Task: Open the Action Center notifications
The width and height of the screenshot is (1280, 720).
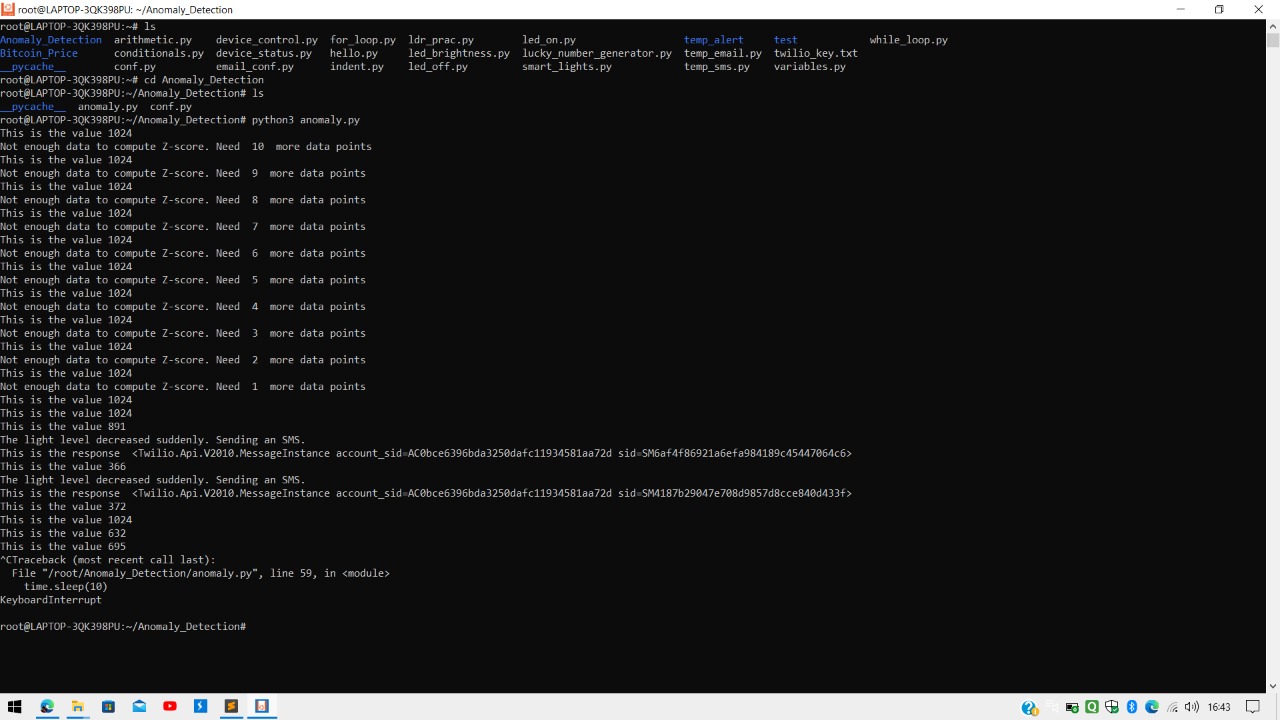Action: [x=1252, y=707]
